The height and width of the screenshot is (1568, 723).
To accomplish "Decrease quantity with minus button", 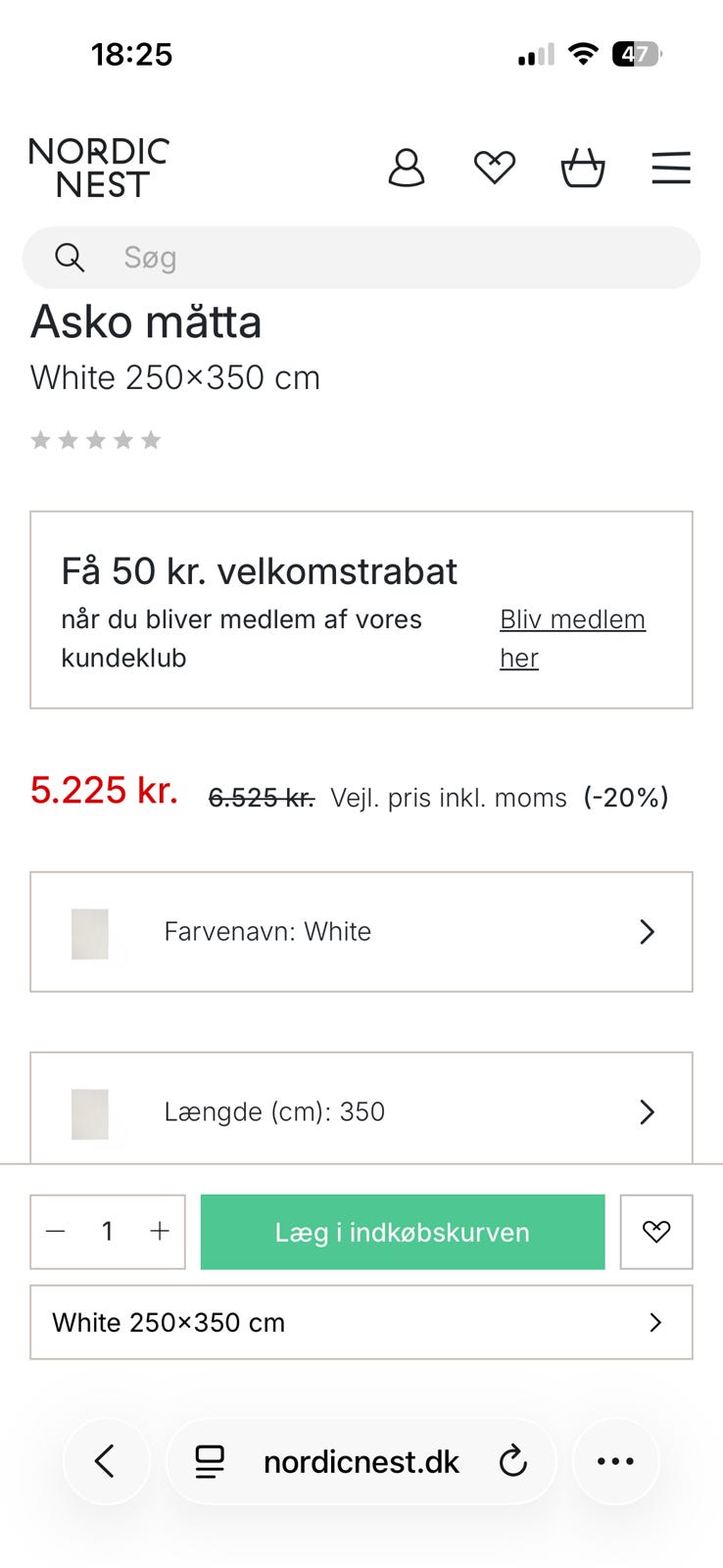I will pos(56,1232).
